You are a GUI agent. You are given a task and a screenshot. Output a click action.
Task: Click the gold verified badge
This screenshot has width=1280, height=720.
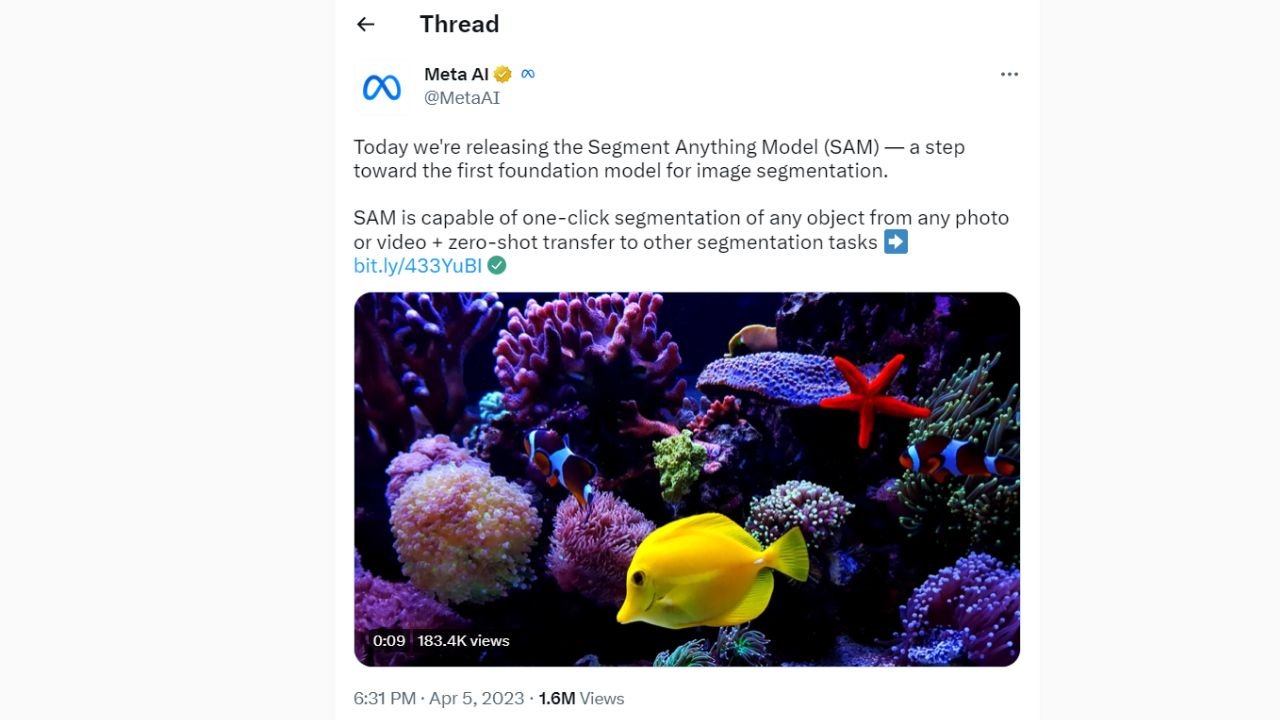pyautogui.click(x=503, y=74)
